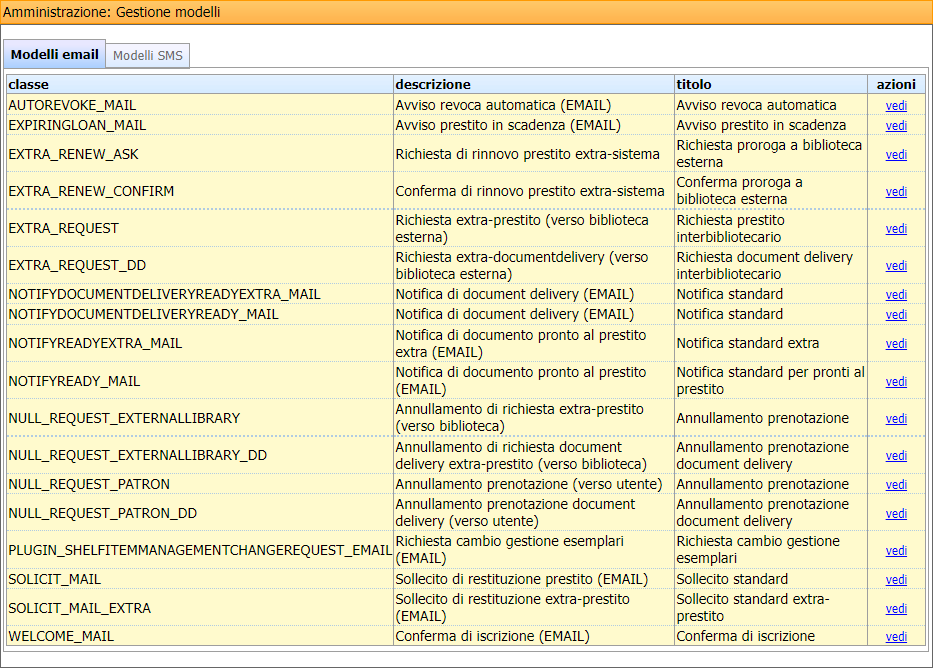Open vedi for AUTOREVOKE_MAIL
The width and height of the screenshot is (933, 668).
coord(895,105)
